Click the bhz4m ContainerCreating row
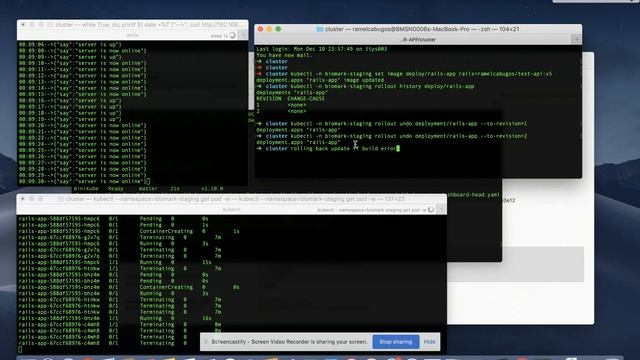The image size is (640, 360). pyautogui.click(x=129, y=287)
